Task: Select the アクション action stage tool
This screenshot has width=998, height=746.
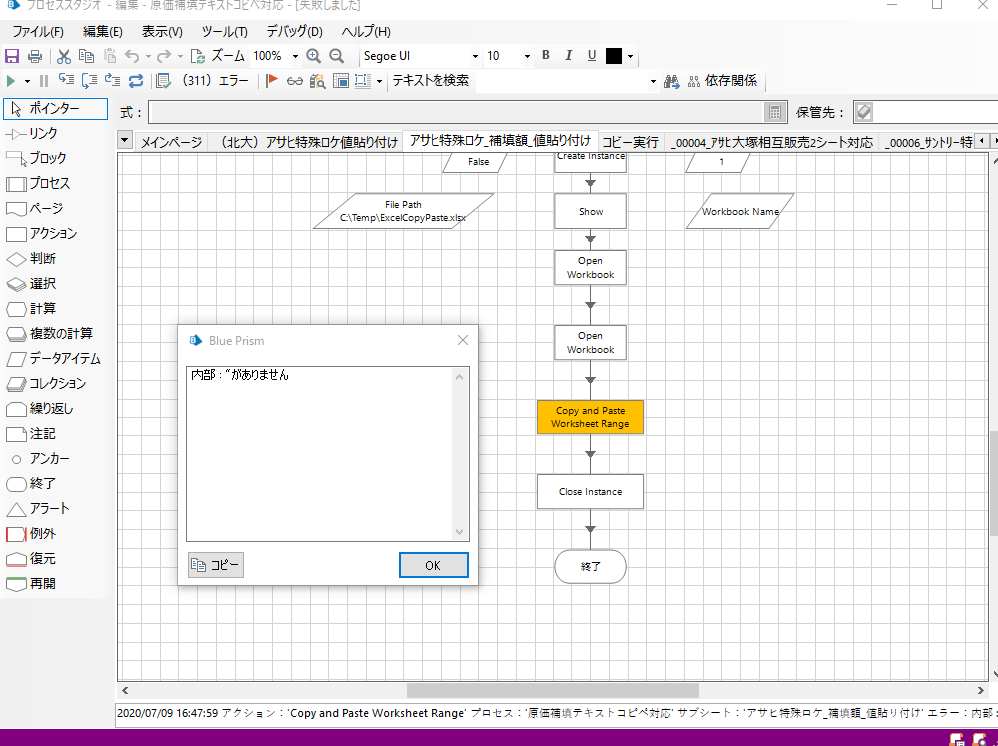Action: click(x=41, y=234)
